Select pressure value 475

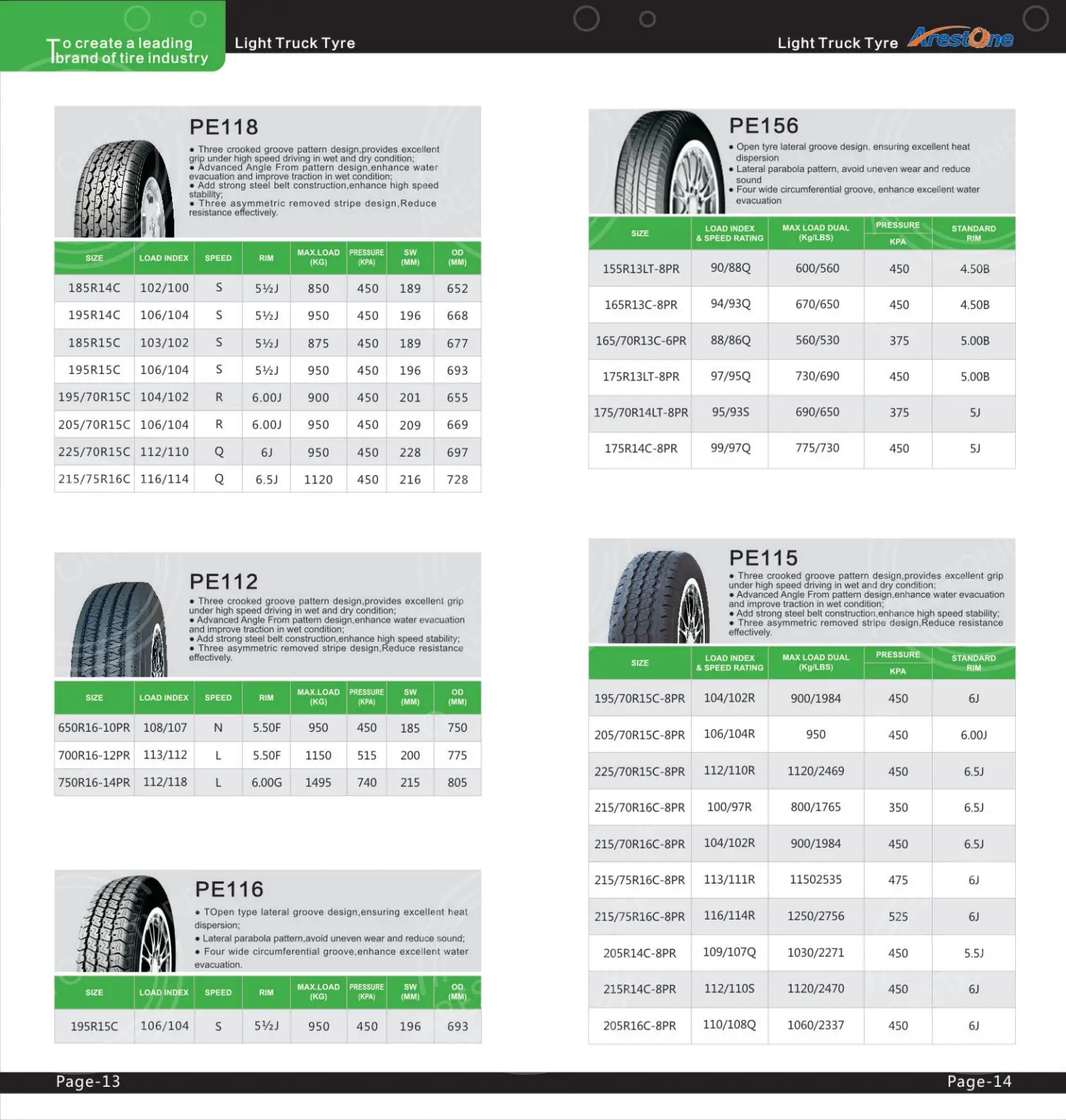898,880
